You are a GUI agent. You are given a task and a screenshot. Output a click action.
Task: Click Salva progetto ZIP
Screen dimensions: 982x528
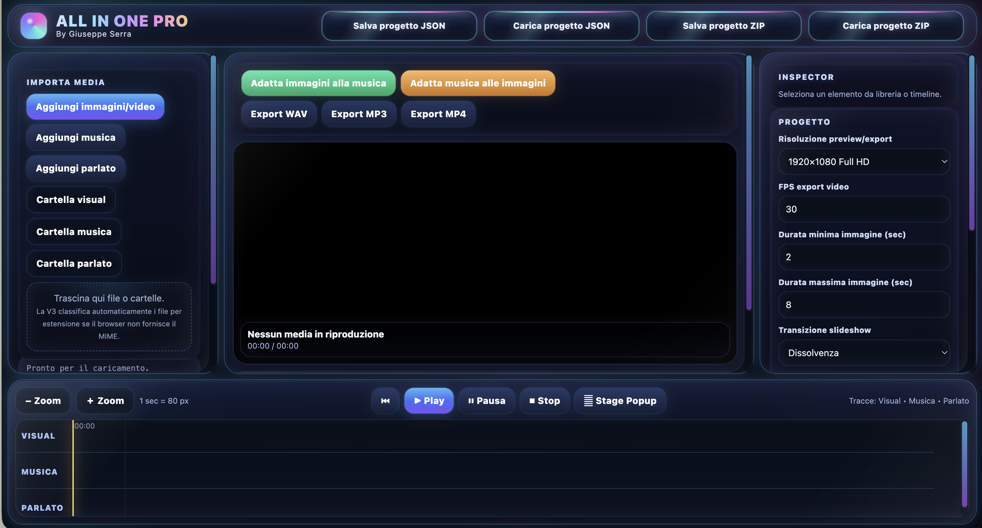pos(723,26)
